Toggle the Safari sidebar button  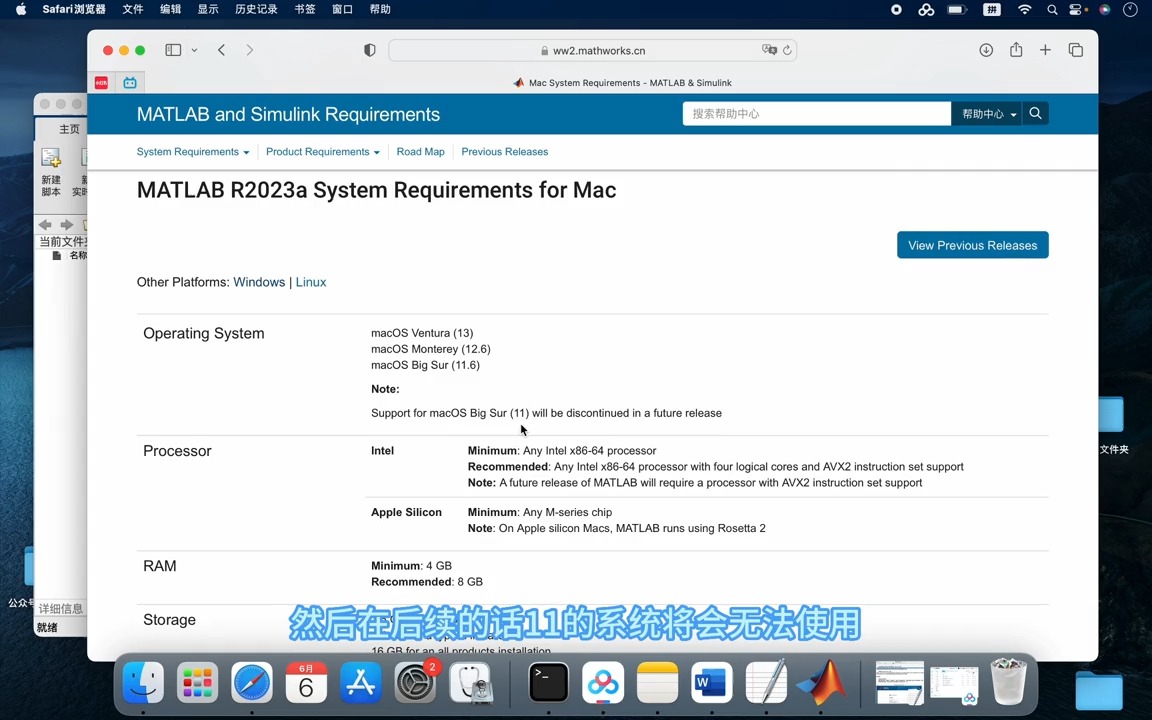click(x=173, y=50)
